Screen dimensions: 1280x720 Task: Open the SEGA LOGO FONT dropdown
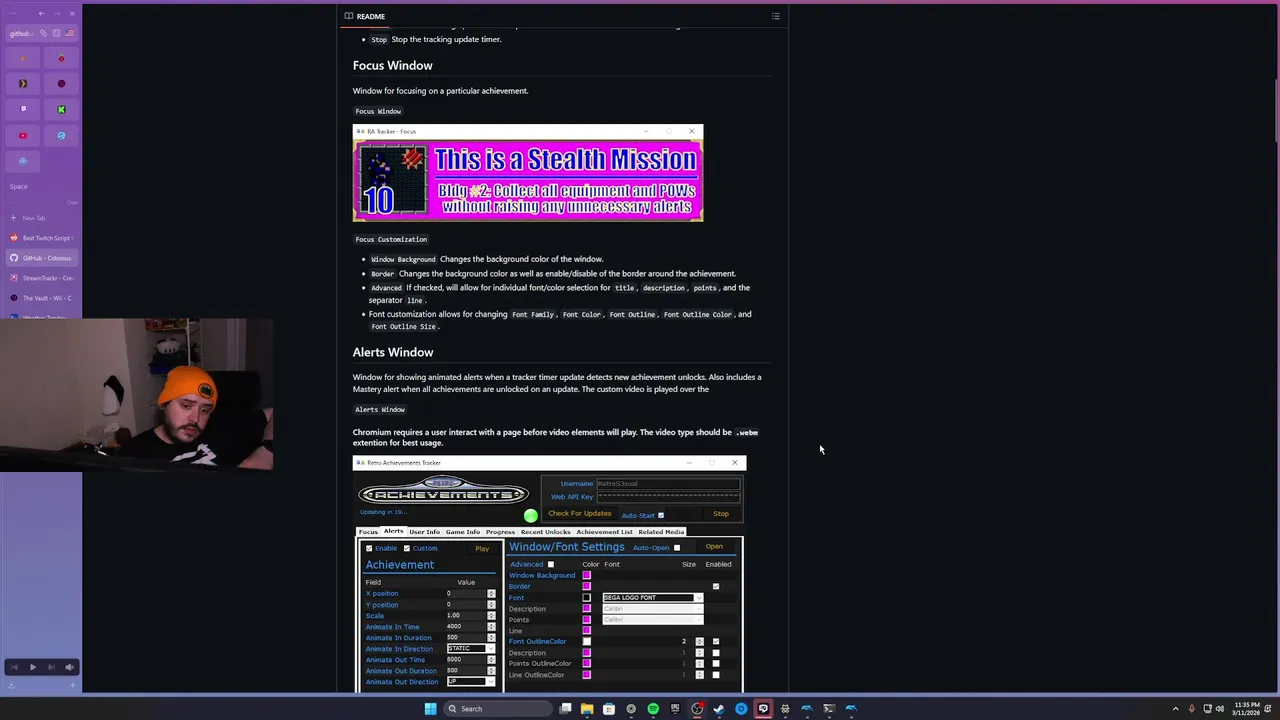point(653,597)
